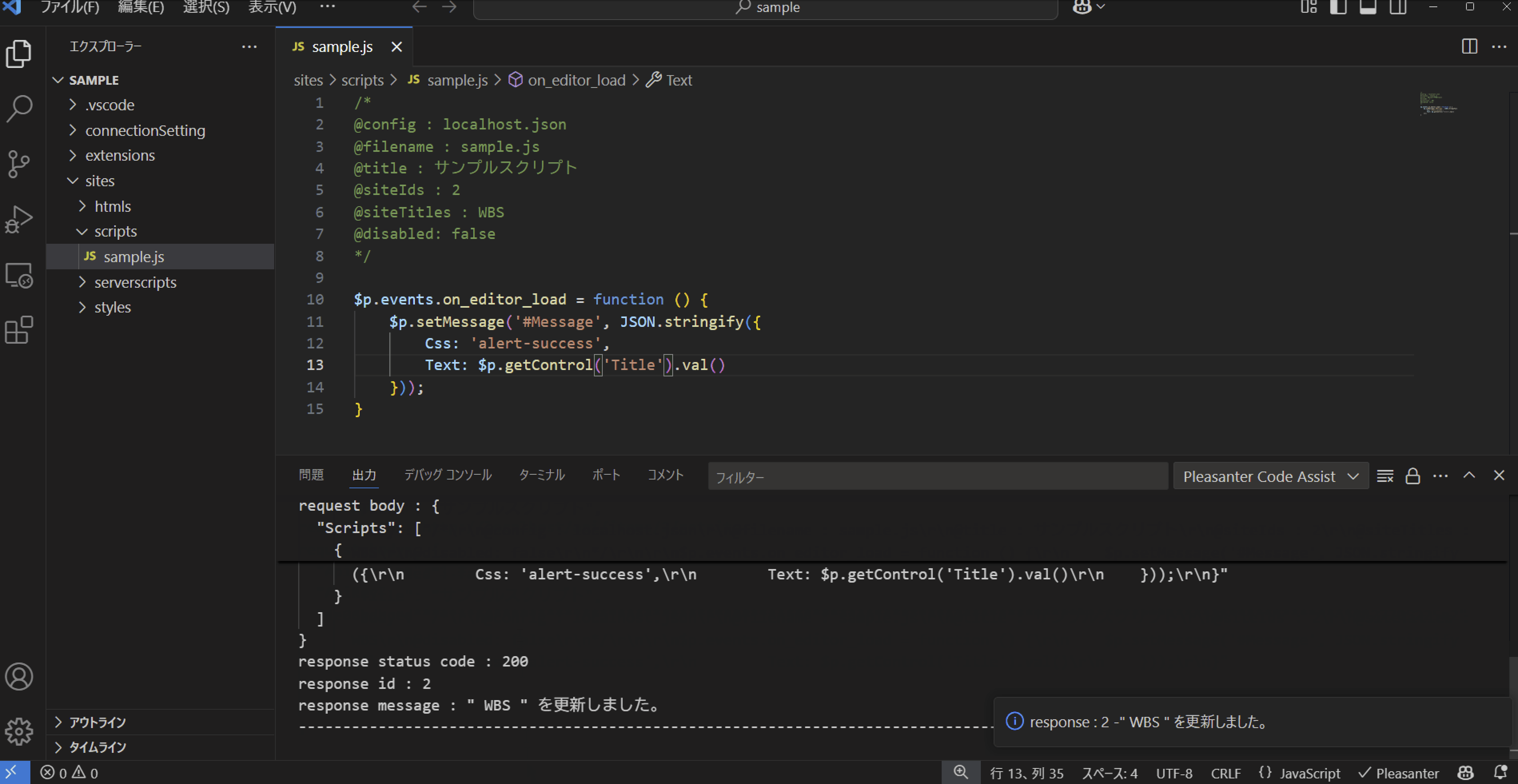Open the 表示(V) menu
The height and width of the screenshot is (784, 1518).
pyautogui.click(x=272, y=7)
